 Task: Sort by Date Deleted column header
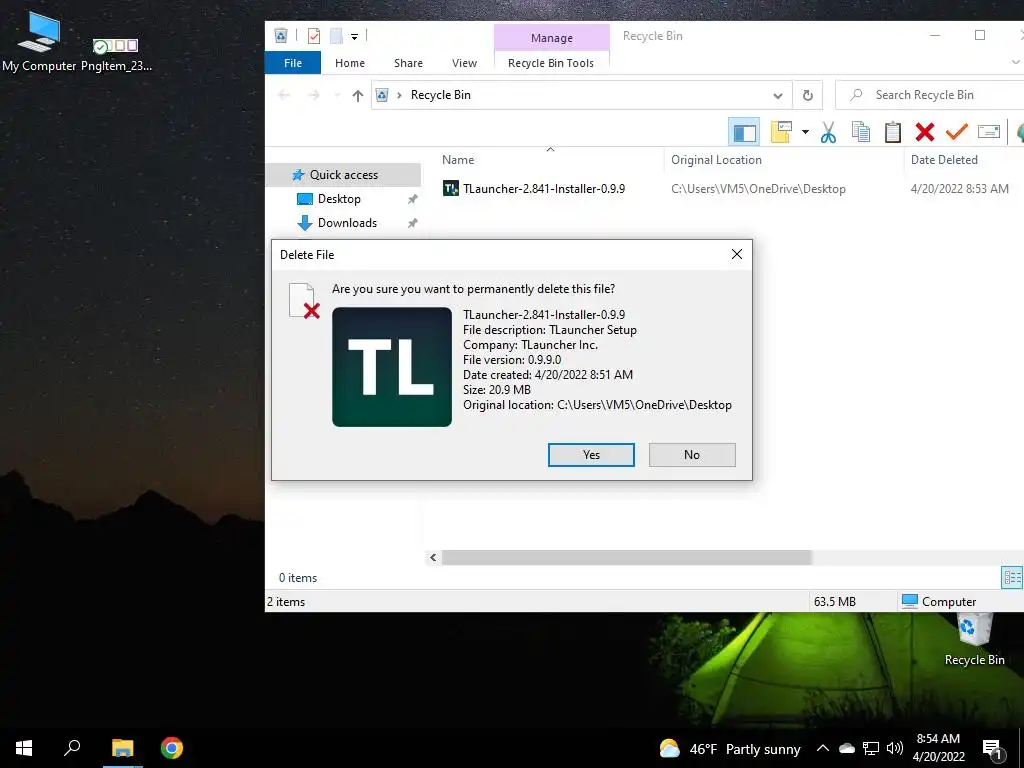944,160
